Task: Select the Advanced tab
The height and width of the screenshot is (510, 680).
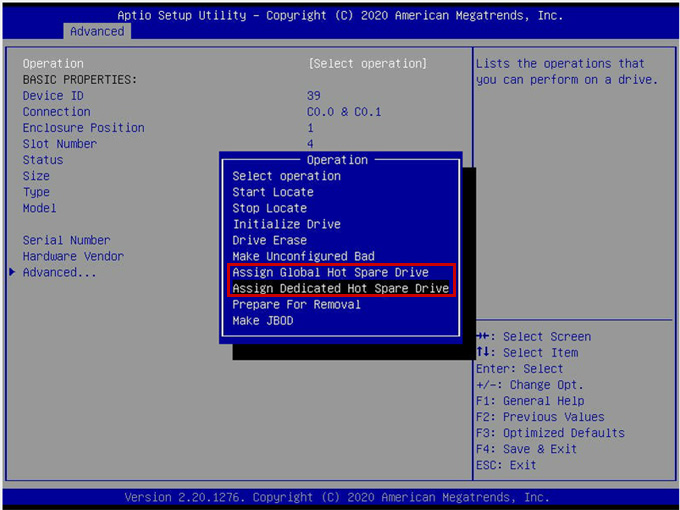Action: tap(98, 31)
